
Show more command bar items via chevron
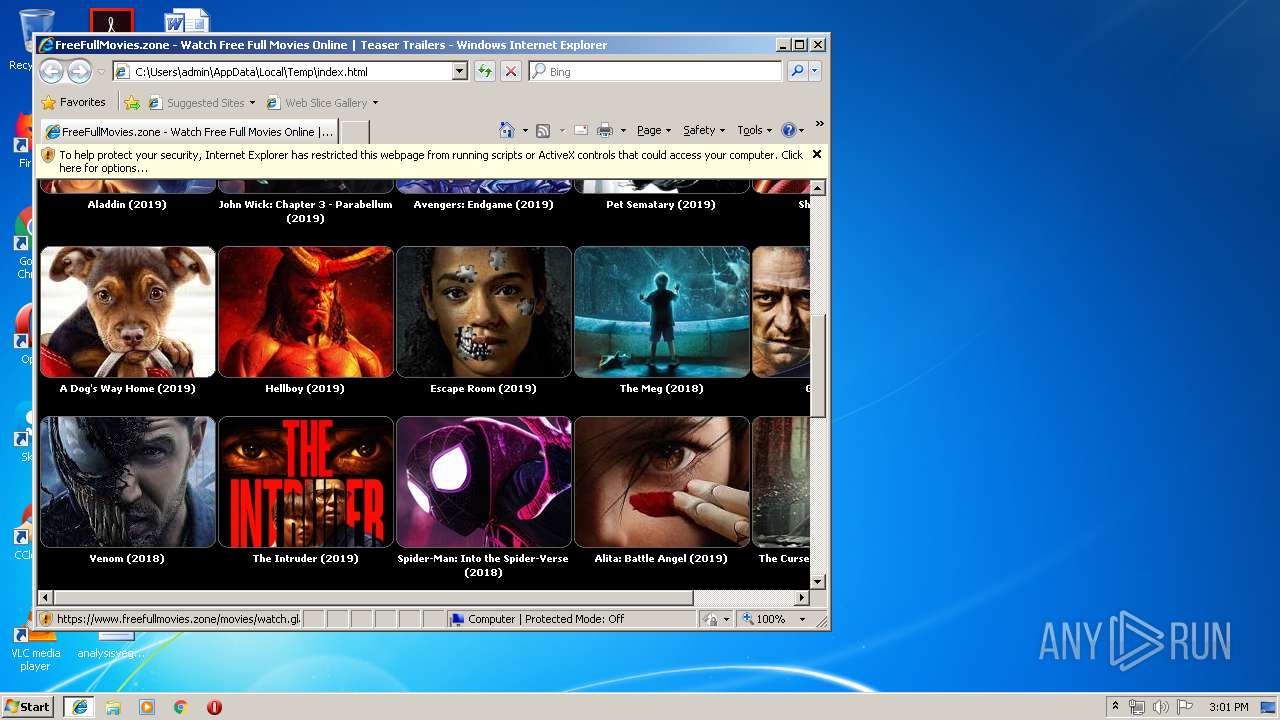(x=819, y=125)
